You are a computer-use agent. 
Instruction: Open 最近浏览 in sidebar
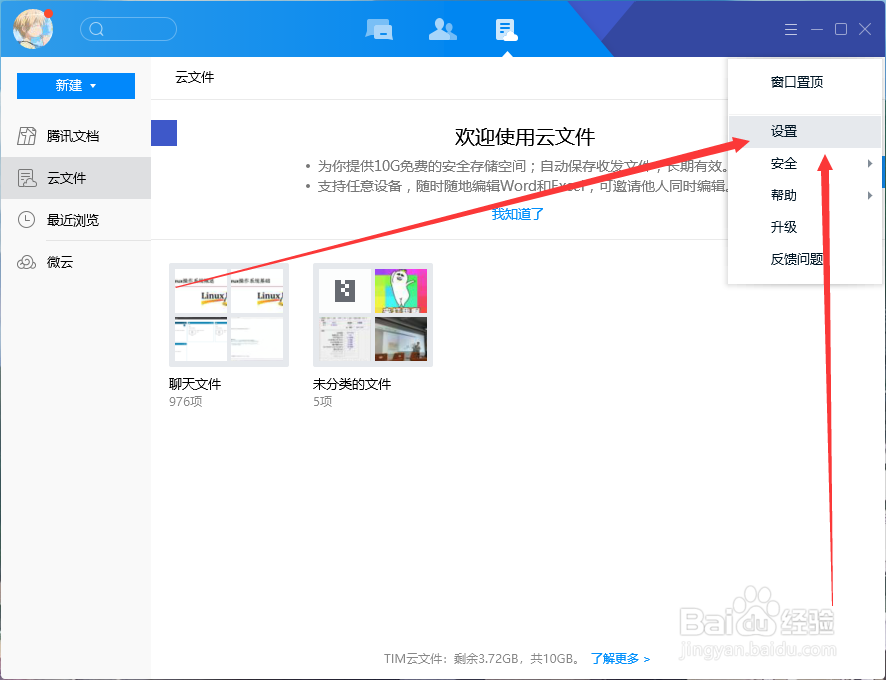76,220
